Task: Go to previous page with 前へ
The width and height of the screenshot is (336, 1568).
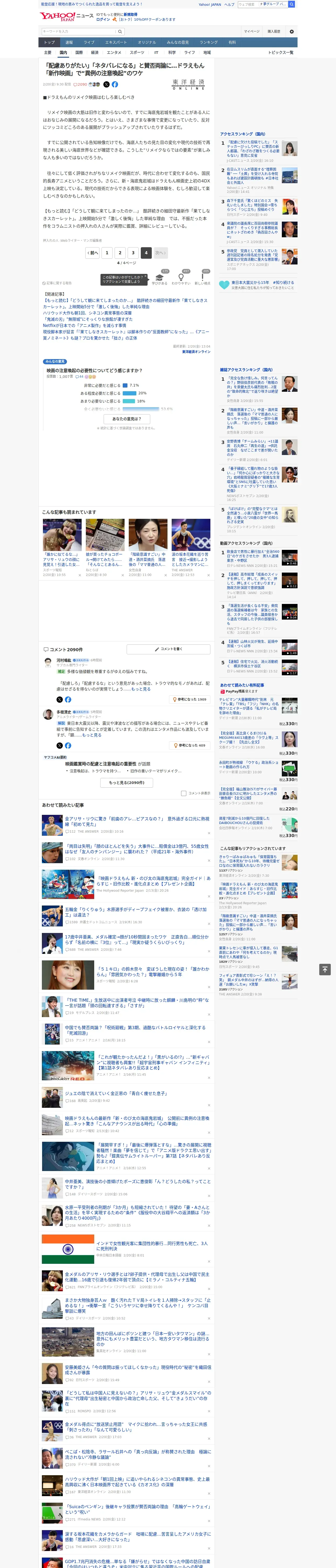Action: pos(92,253)
